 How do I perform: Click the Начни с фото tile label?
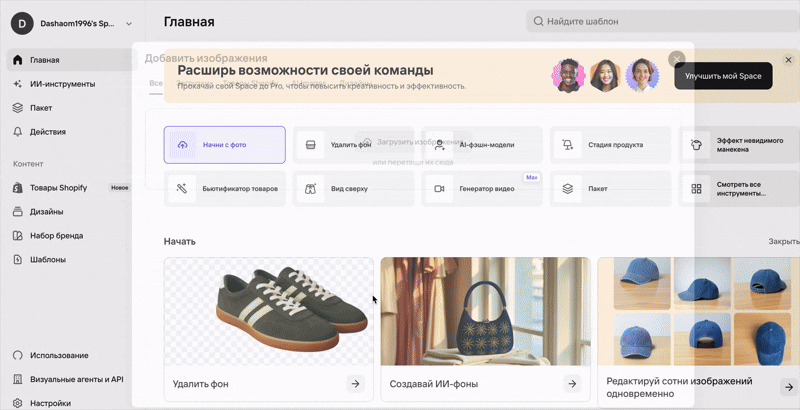click(224, 145)
